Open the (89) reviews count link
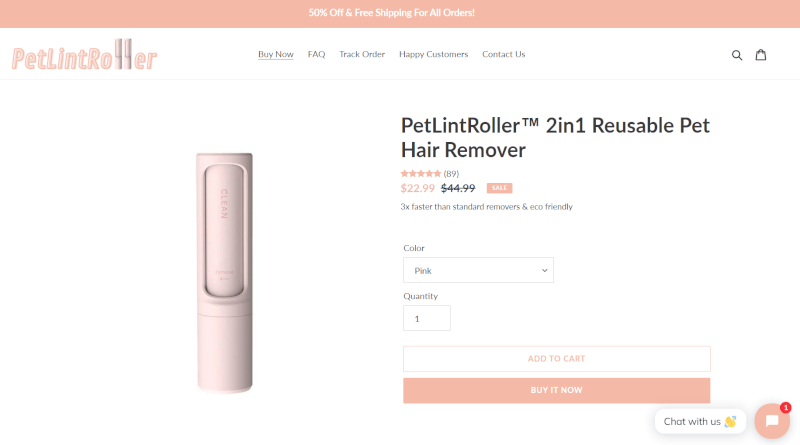Image resolution: width=800 pixels, height=445 pixels. click(x=451, y=174)
